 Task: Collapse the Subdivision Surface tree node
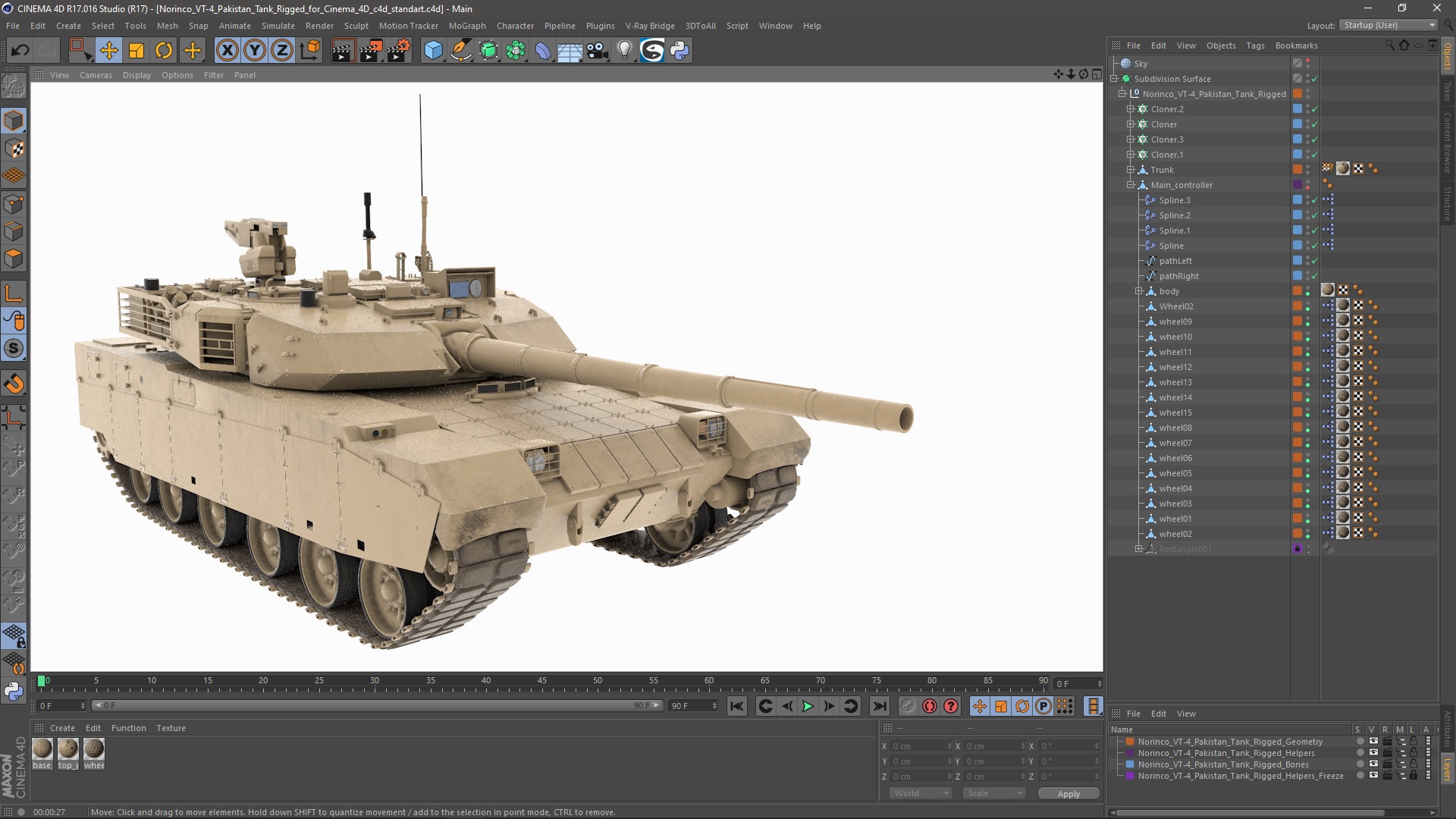1114,79
